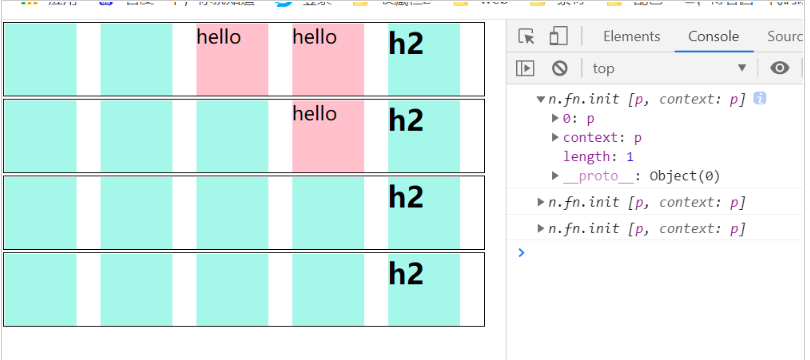Open live expression via eye icon
Screen dimensions: 810x360
coord(780,68)
